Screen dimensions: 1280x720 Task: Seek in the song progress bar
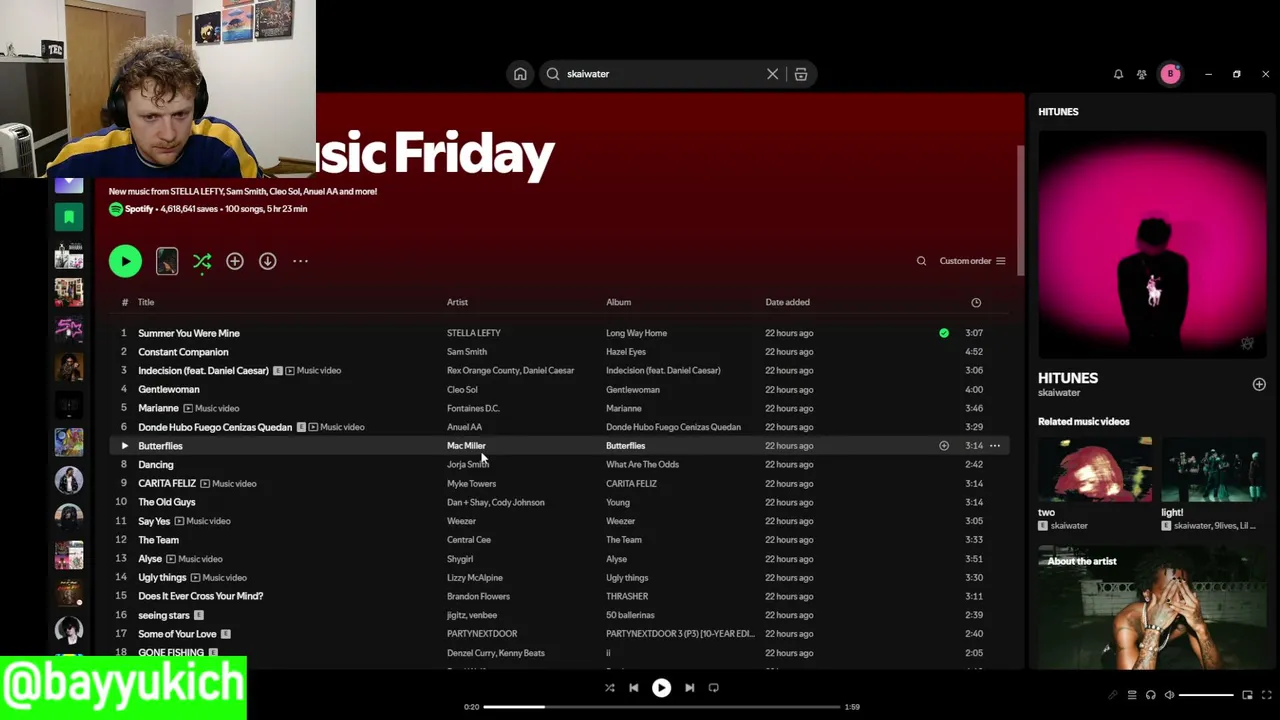(x=661, y=707)
